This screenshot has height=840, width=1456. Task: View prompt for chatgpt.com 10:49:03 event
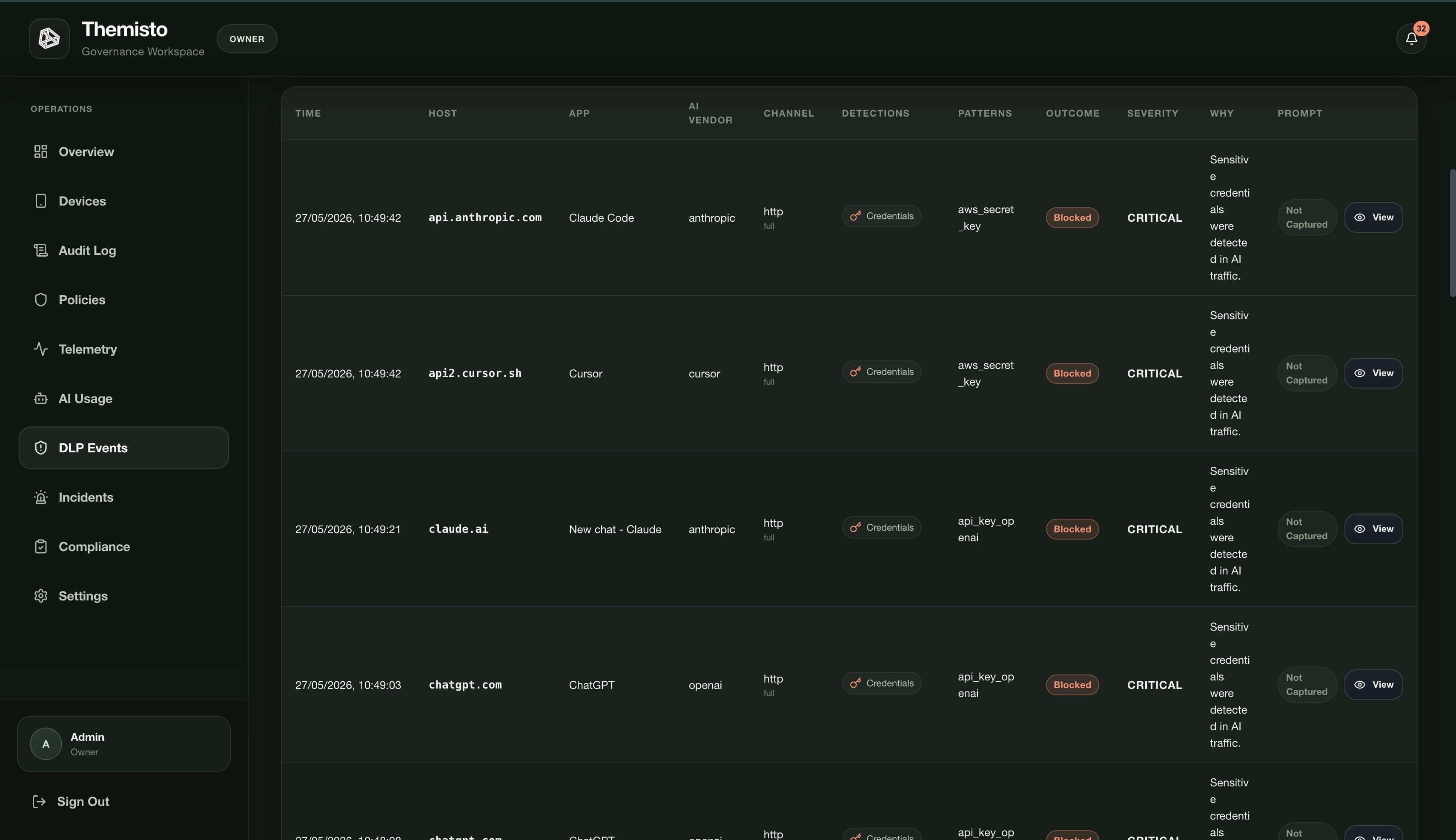[1373, 685]
